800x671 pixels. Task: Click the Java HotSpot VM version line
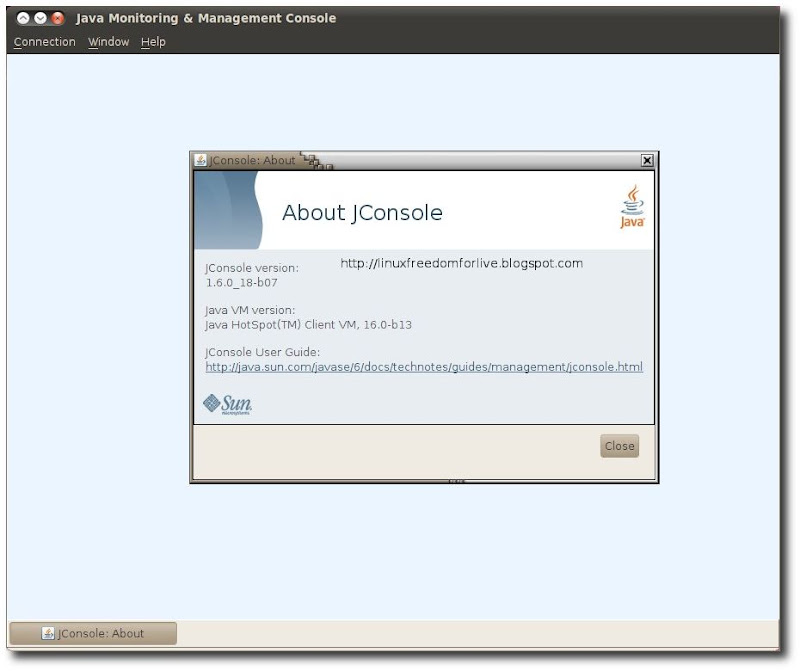tap(310, 324)
